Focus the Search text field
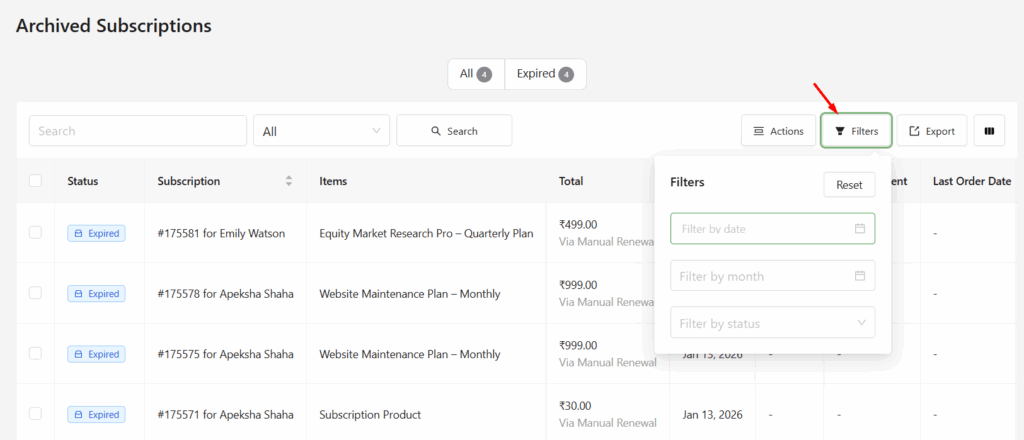 pyautogui.click(x=138, y=131)
